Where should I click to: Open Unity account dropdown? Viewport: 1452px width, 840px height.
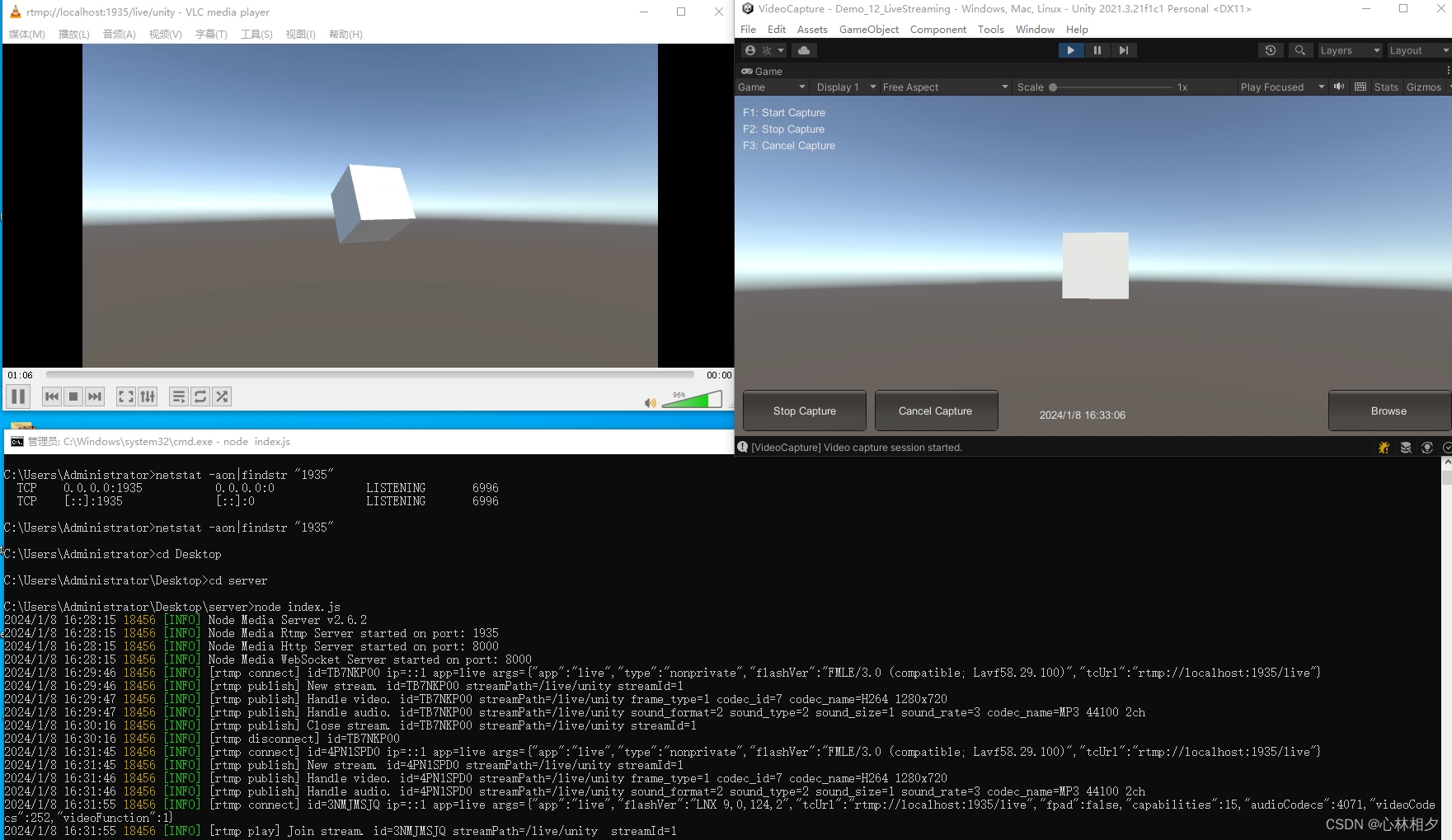coord(764,50)
